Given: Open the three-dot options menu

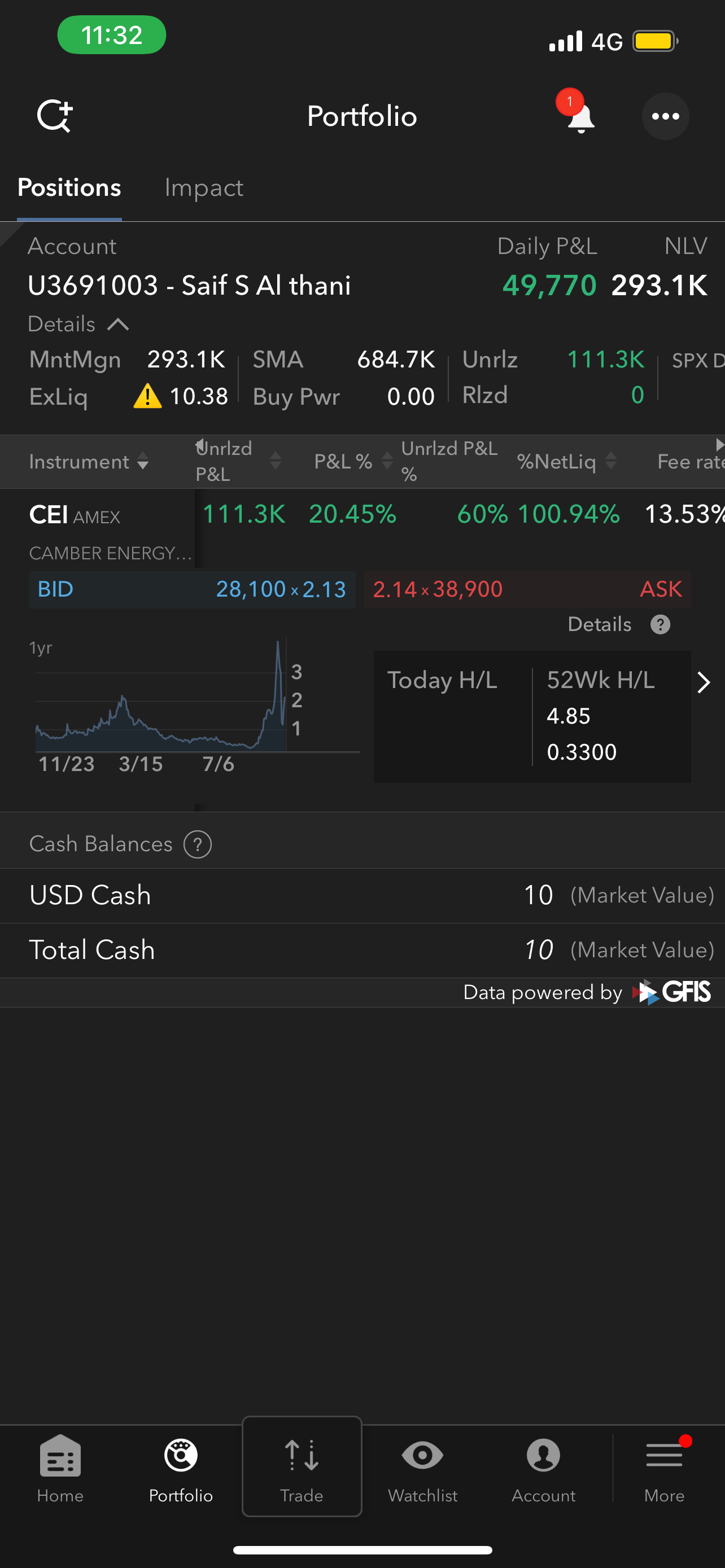Looking at the screenshot, I should [665, 116].
